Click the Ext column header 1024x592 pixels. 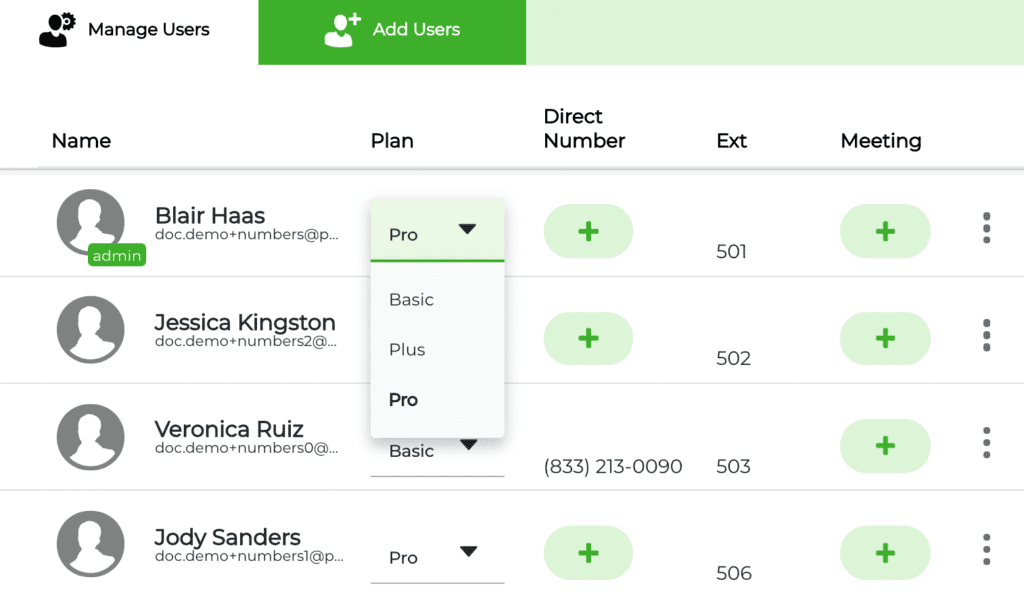[731, 141]
